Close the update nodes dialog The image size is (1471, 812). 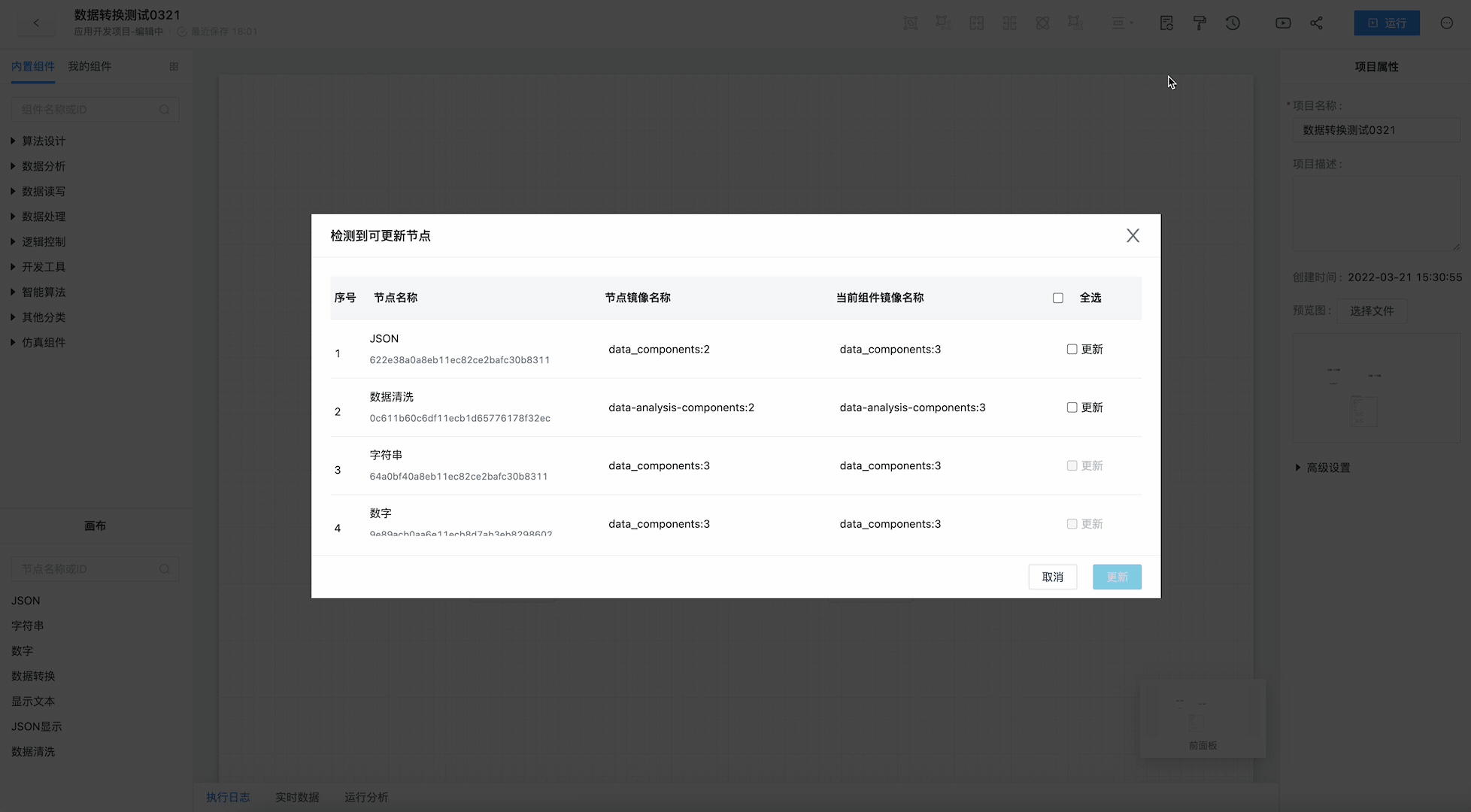point(1133,235)
